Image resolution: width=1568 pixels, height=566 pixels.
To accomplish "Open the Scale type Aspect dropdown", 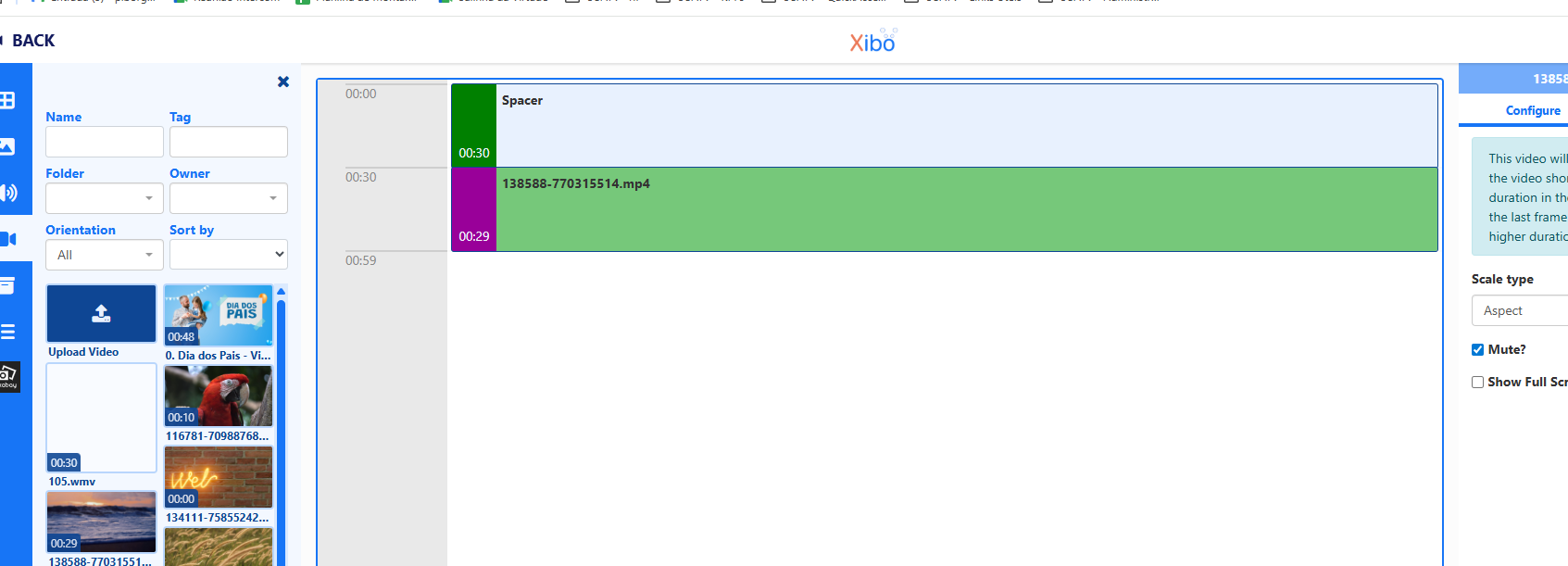I will [1519, 310].
